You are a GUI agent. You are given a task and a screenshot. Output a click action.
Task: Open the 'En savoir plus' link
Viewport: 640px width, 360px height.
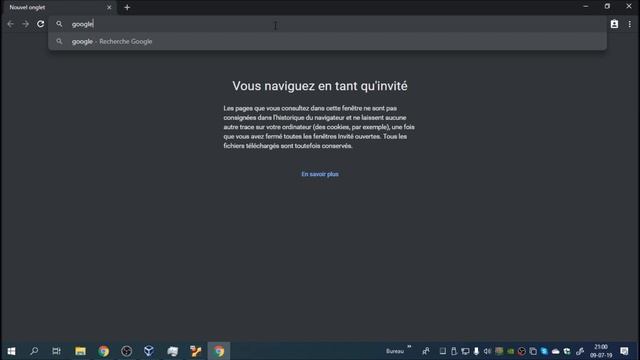click(x=320, y=174)
